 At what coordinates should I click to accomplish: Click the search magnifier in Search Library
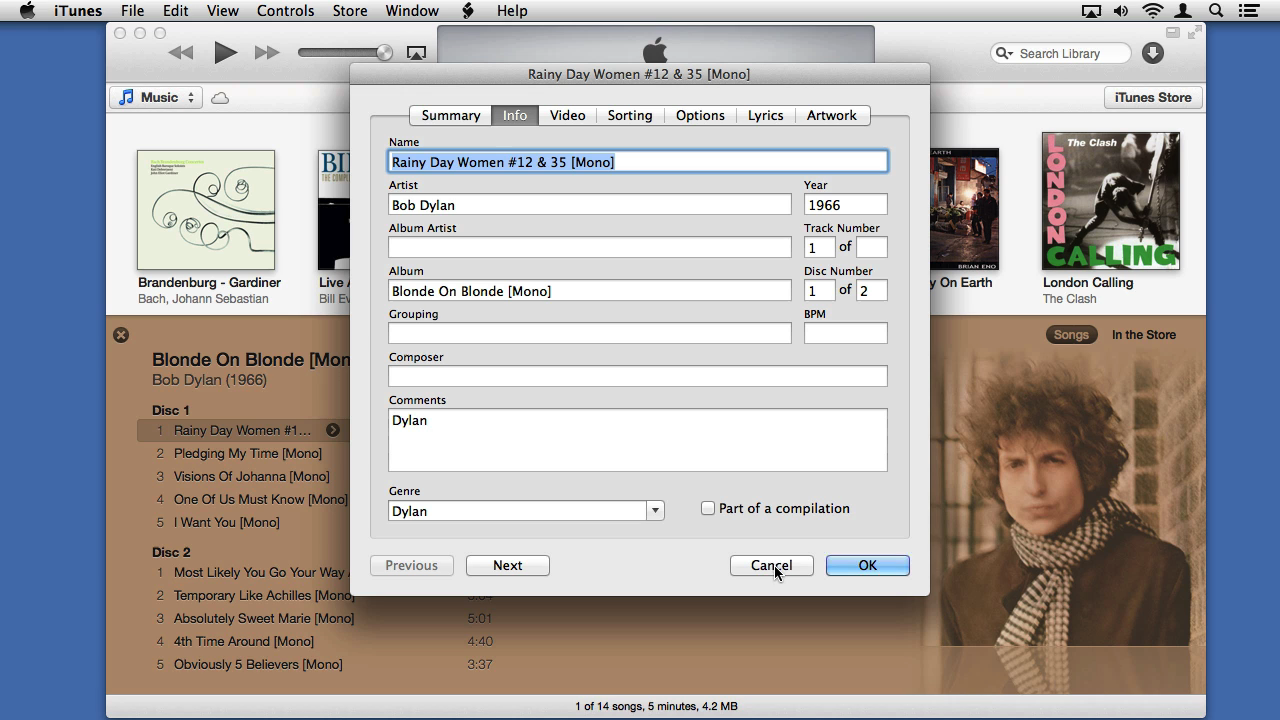[1003, 53]
